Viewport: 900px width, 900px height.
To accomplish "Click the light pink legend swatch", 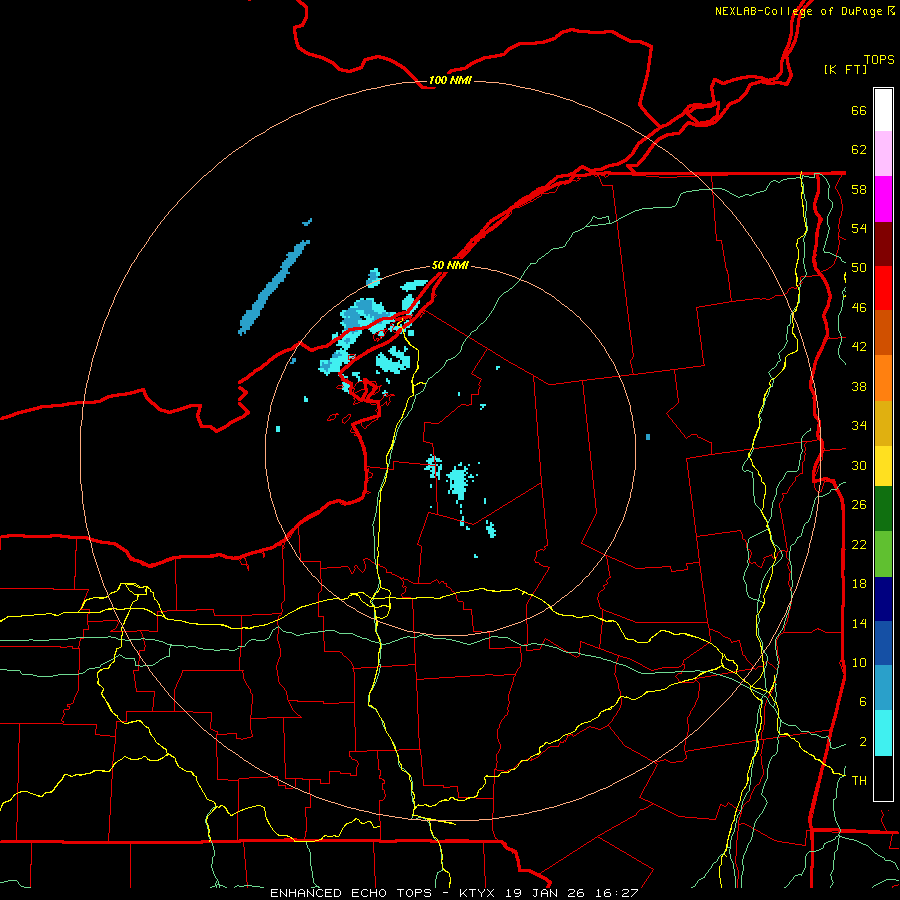I will pos(883,154).
